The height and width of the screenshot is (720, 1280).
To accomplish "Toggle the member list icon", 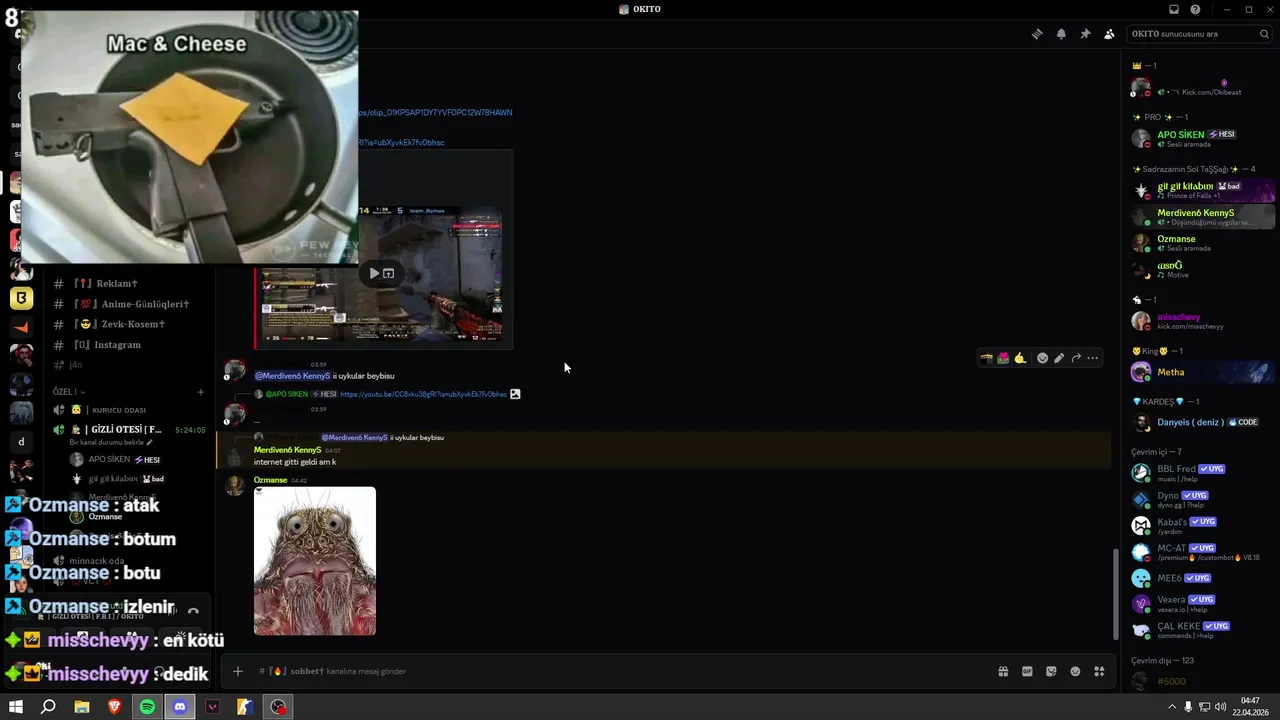I will click(x=1109, y=34).
